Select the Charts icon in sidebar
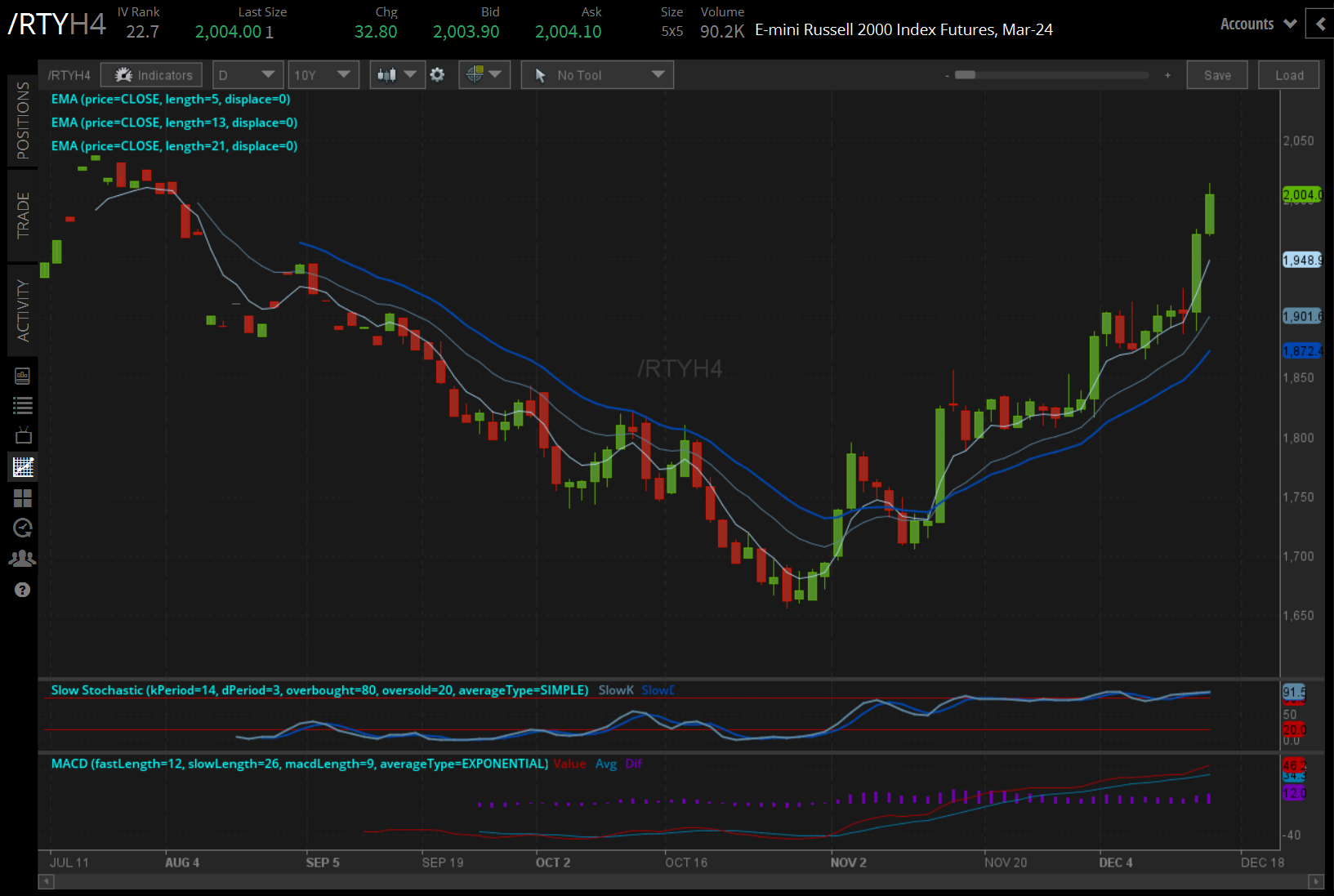1334x896 pixels. [23, 467]
